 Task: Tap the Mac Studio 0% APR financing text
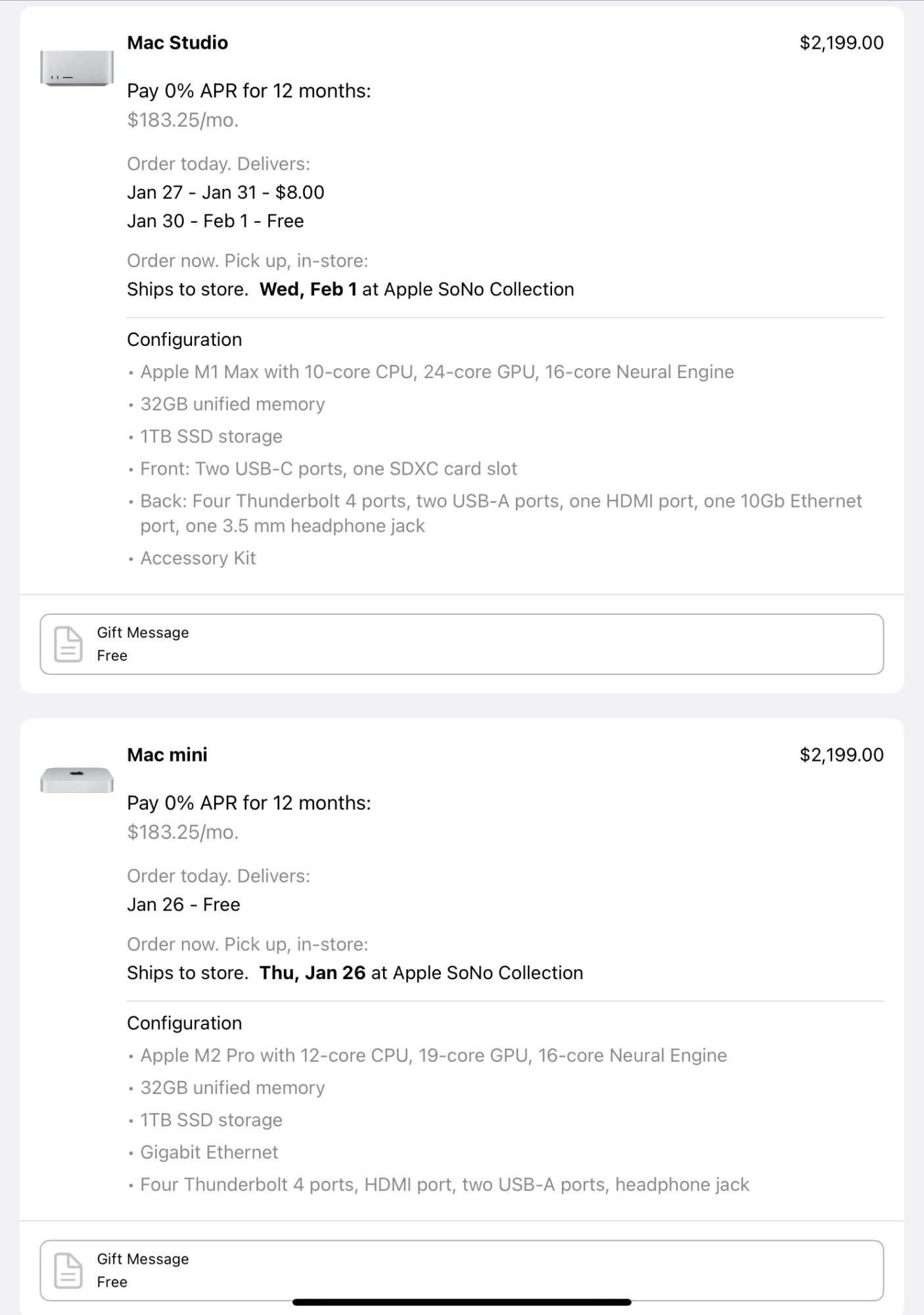248,91
